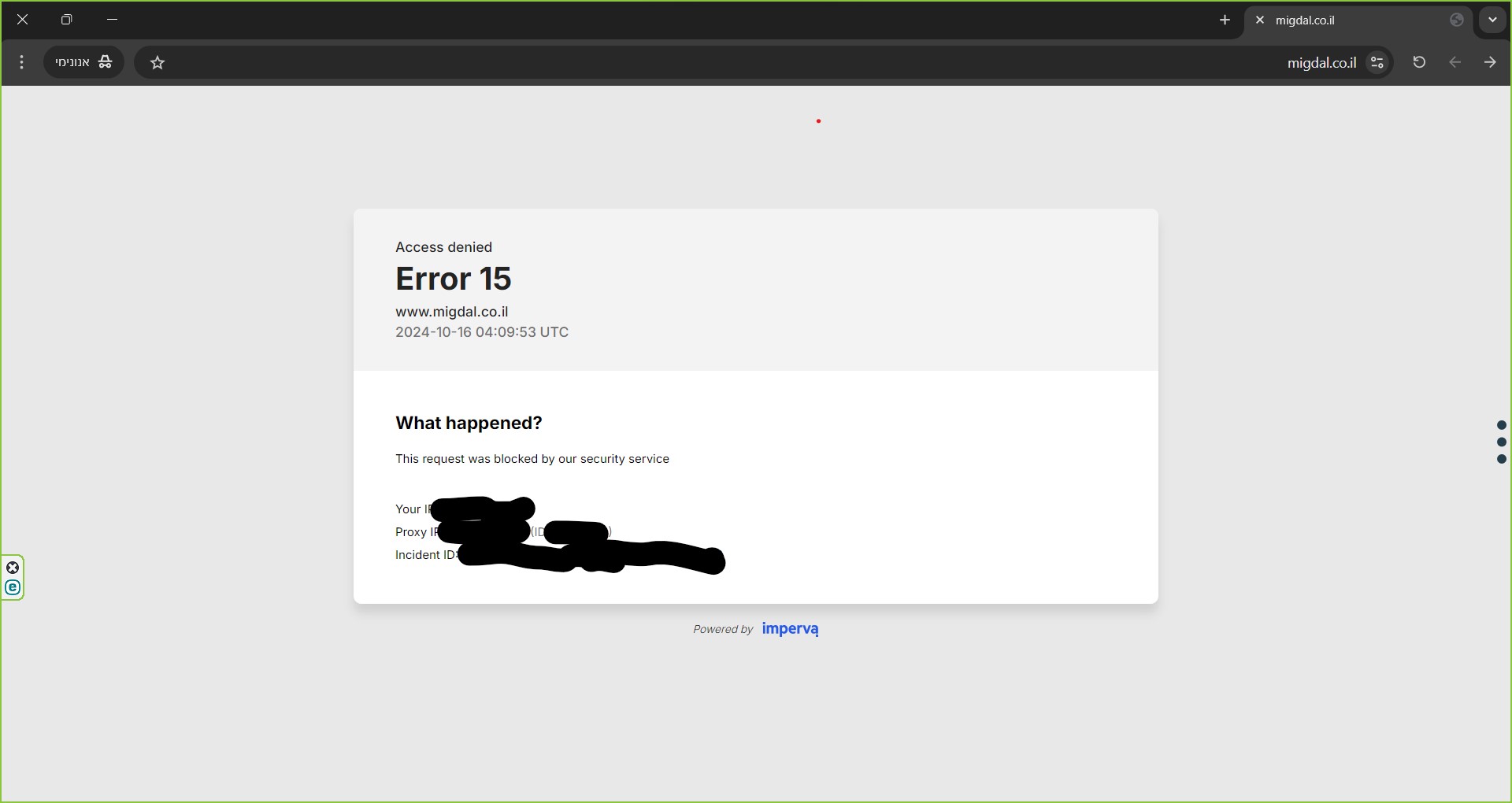Click the incognito אנונימי indicator chip
The height and width of the screenshot is (803, 1512).
point(83,62)
